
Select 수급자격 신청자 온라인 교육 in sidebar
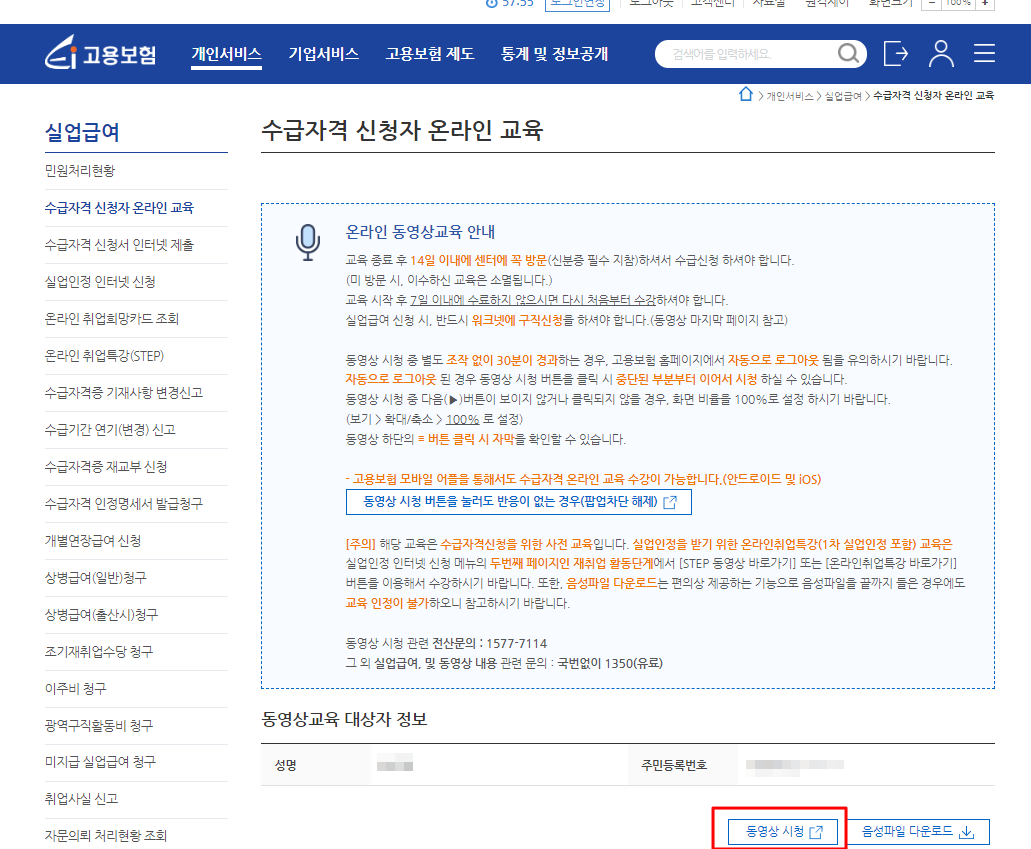click(119, 208)
